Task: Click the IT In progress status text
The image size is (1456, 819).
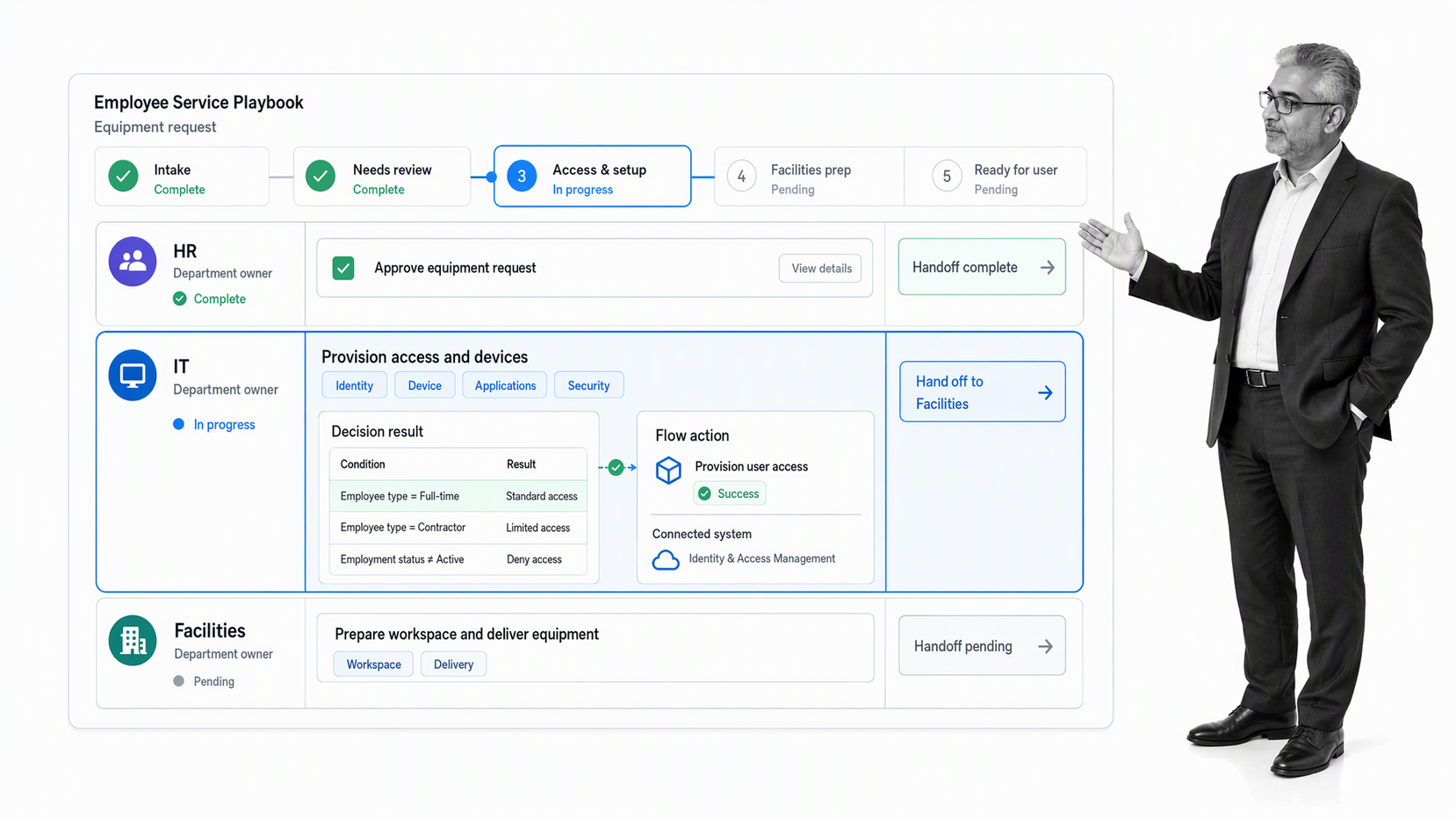Action: tap(224, 425)
